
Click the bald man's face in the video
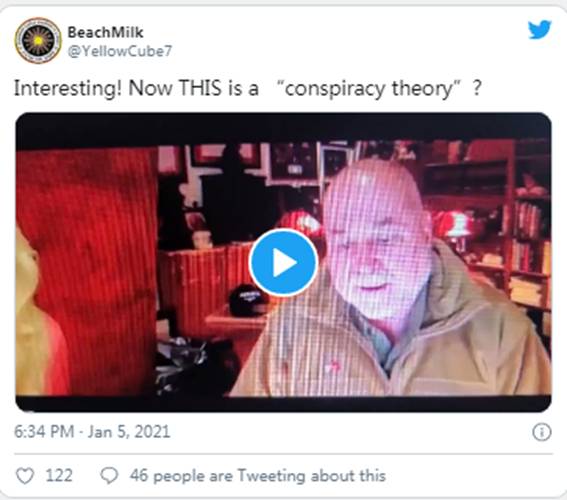coord(376,242)
